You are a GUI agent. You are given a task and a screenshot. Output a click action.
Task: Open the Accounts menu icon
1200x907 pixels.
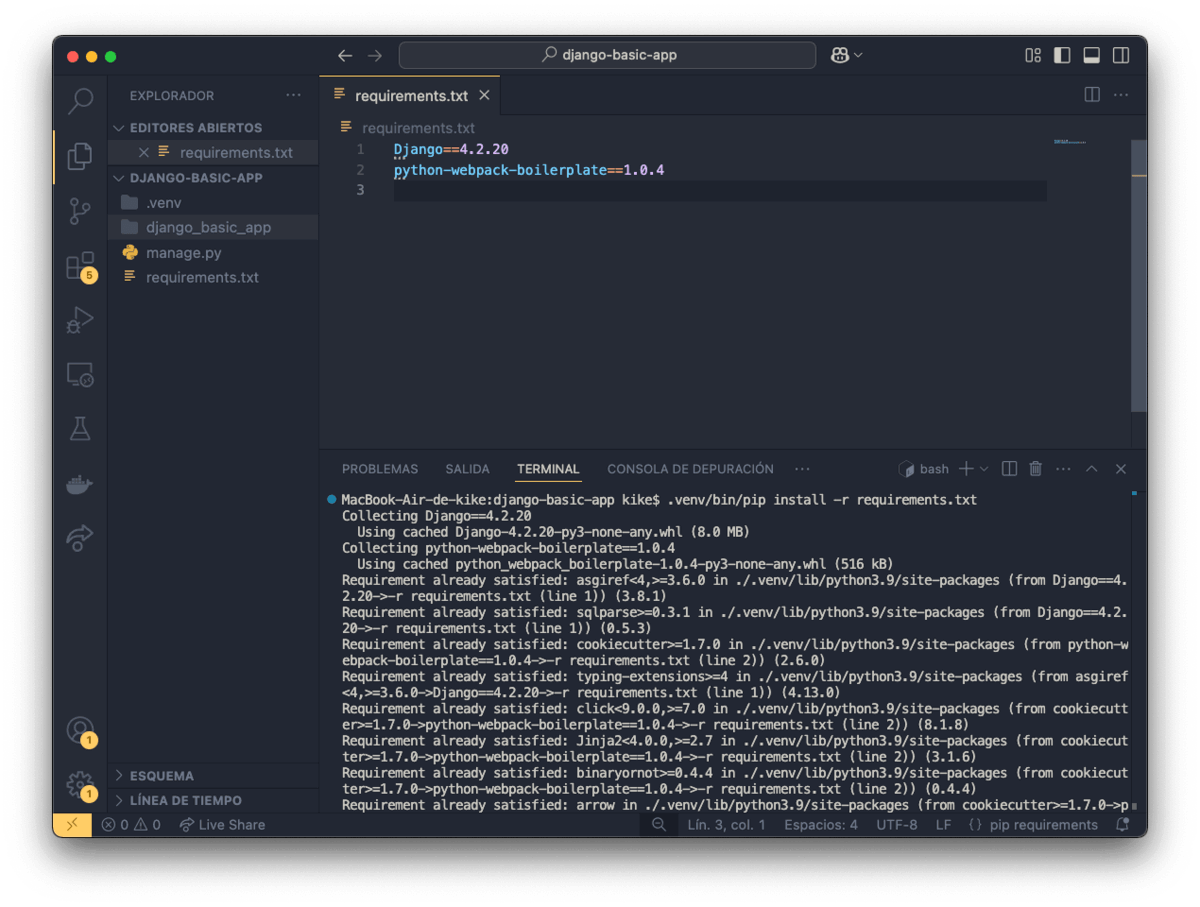80,730
